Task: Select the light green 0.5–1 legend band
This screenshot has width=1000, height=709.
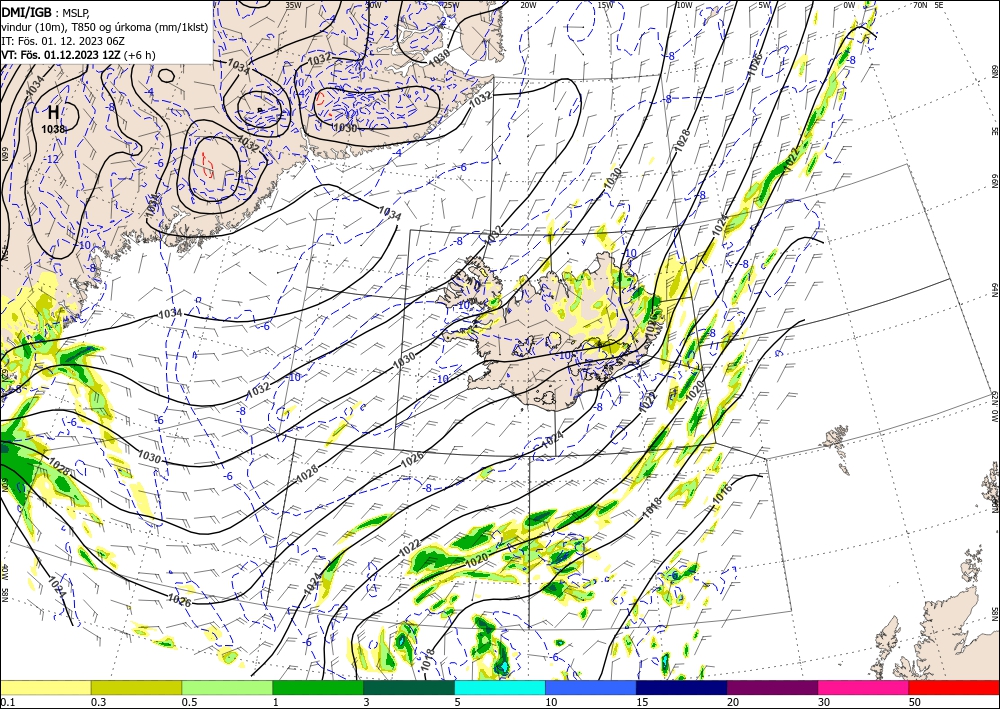Action: coord(227,687)
